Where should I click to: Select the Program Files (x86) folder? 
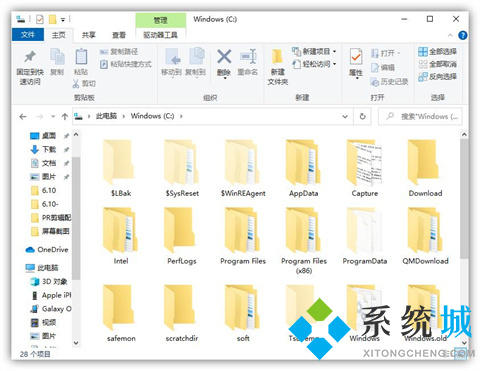pos(304,241)
